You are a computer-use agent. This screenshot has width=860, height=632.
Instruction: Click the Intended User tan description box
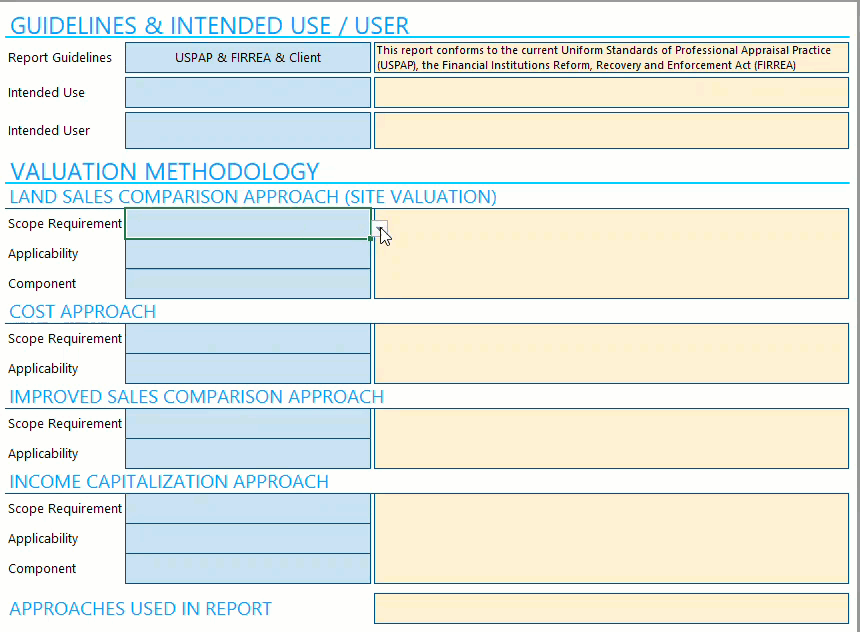click(612, 131)
